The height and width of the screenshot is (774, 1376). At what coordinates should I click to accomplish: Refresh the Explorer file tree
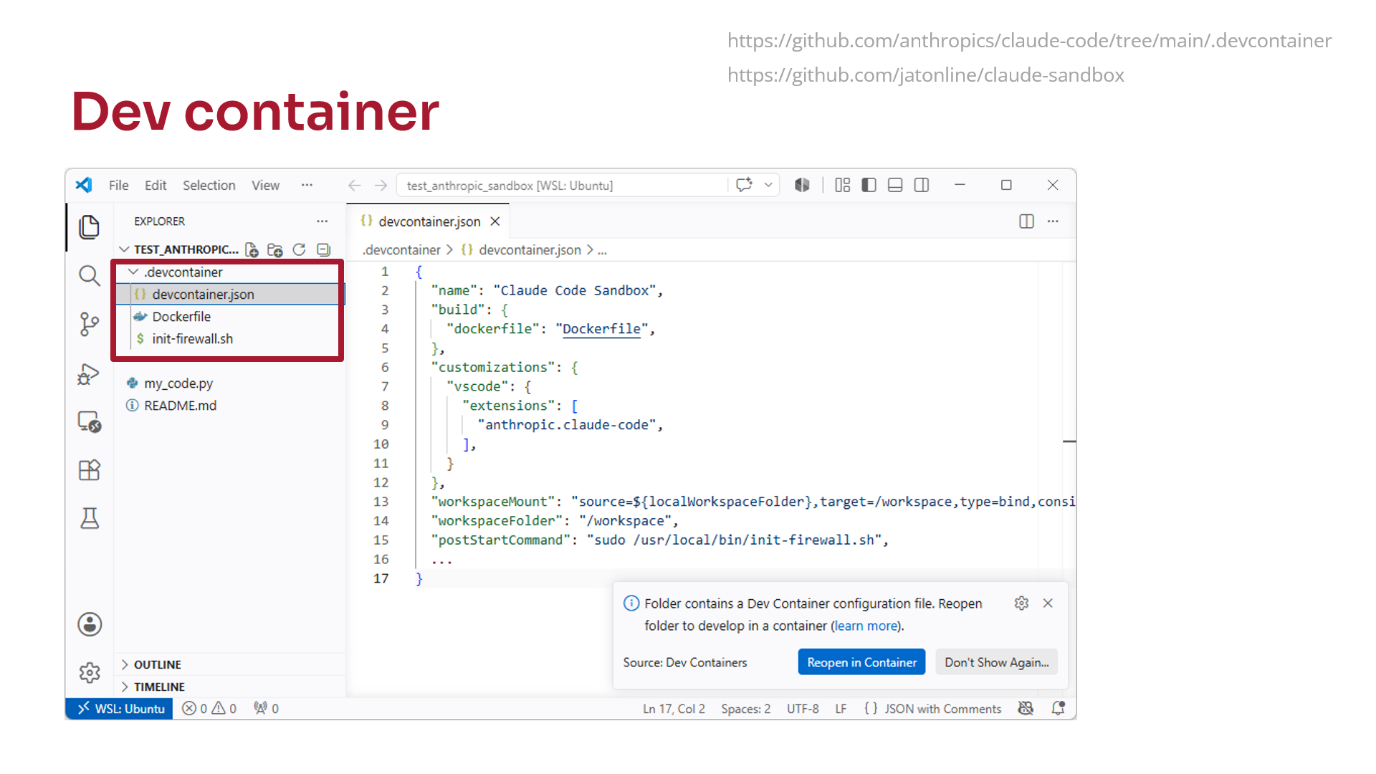point(299,250)
